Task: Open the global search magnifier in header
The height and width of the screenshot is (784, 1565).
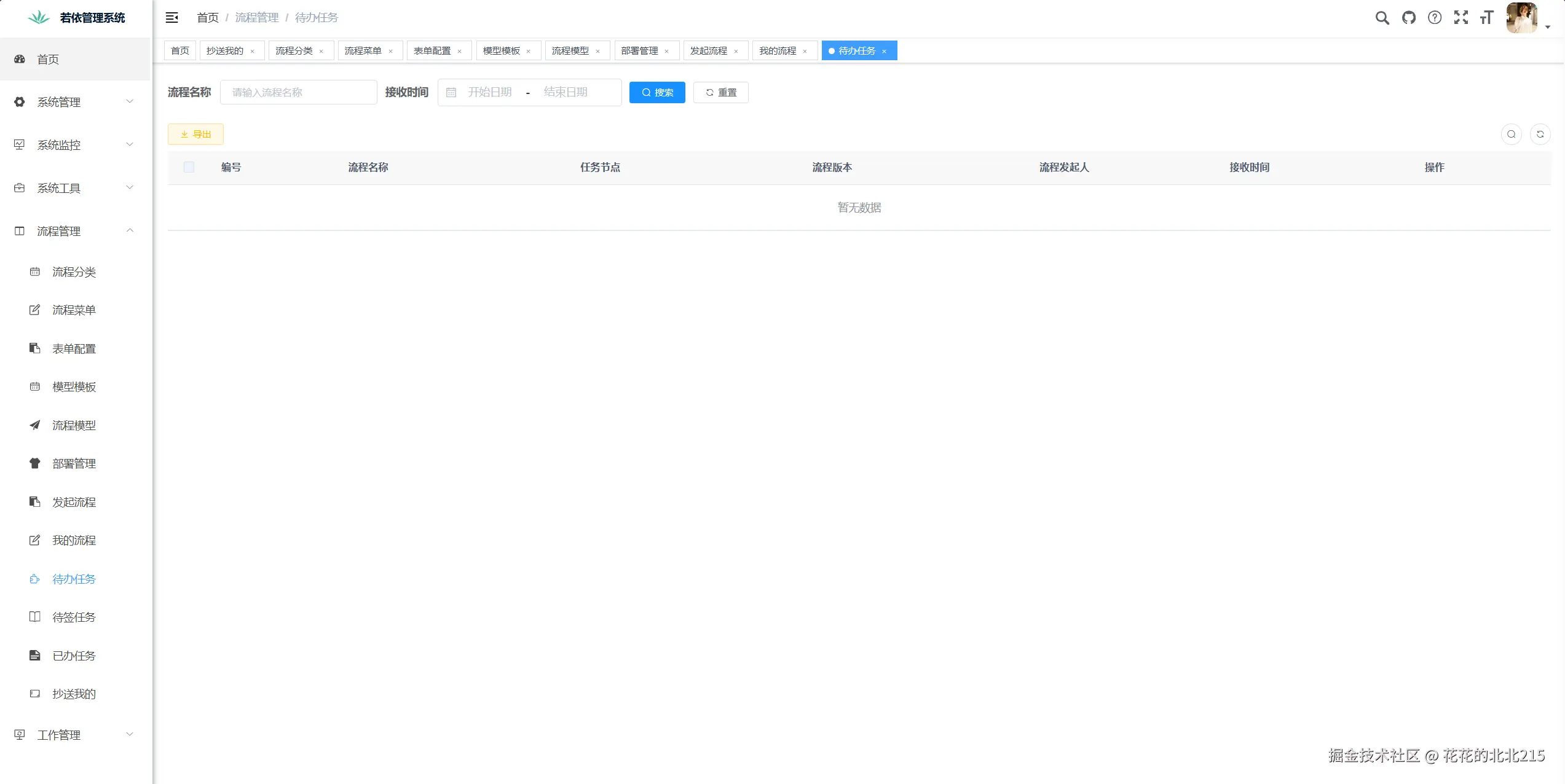Action: pos(1382,17)
